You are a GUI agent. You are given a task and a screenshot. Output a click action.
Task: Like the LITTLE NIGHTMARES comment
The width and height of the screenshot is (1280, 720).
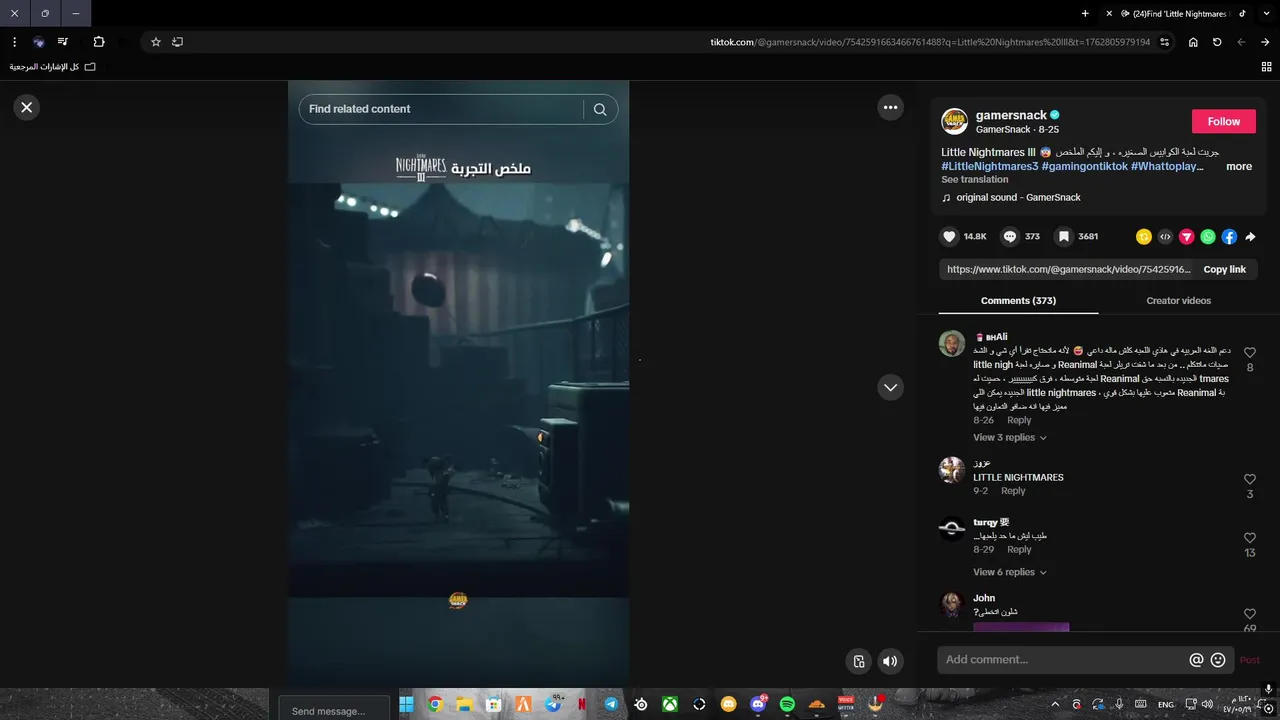point(1250,480)
